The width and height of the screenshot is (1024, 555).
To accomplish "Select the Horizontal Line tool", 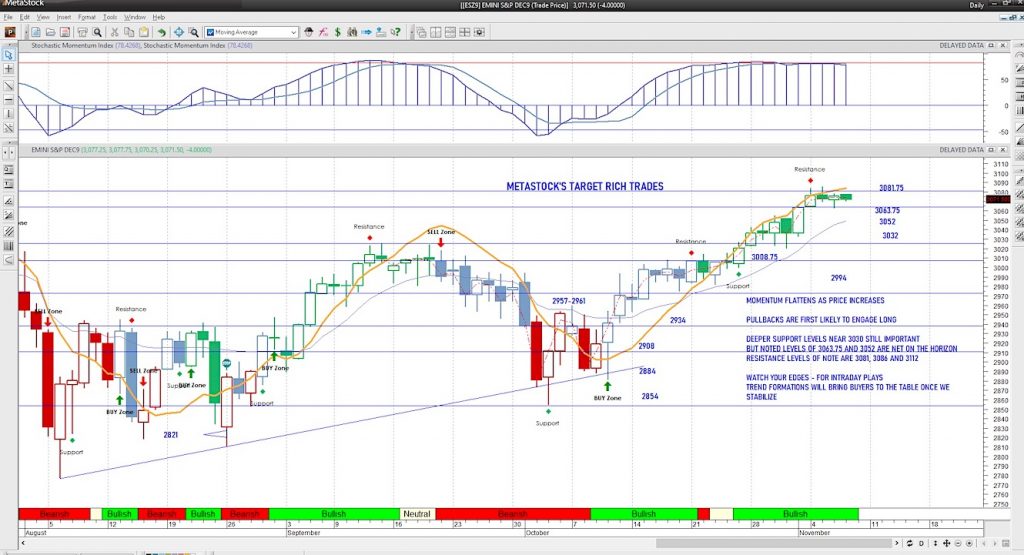I will tap(8, 100).
